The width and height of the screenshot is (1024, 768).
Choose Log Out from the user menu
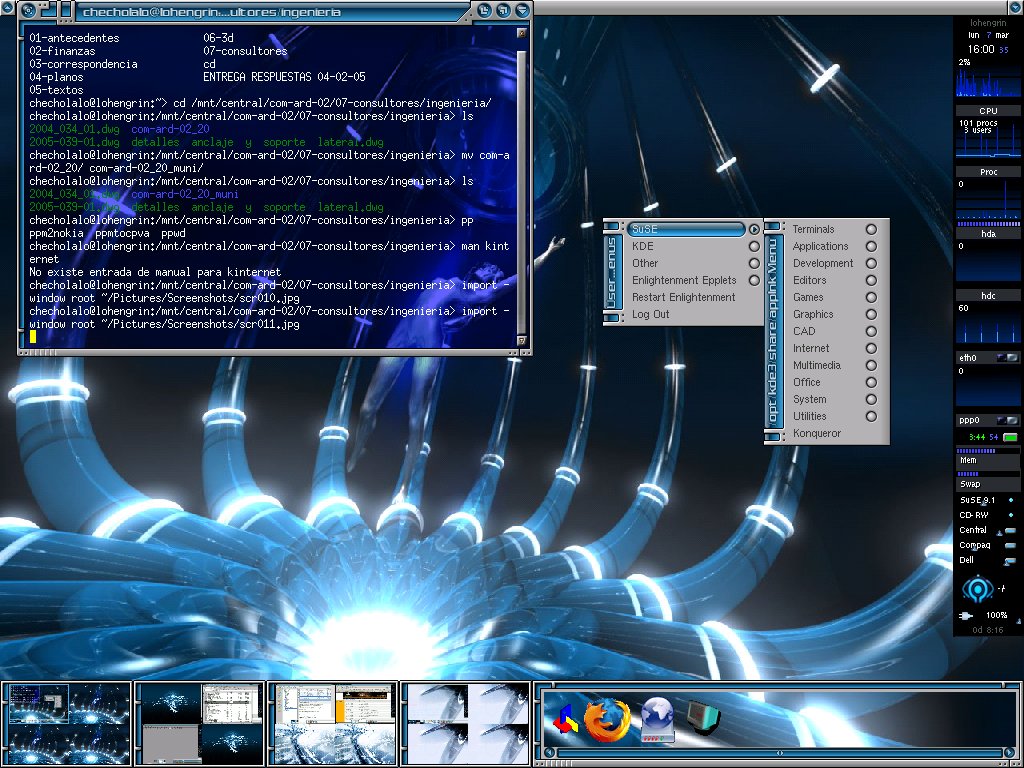[650, 314]
